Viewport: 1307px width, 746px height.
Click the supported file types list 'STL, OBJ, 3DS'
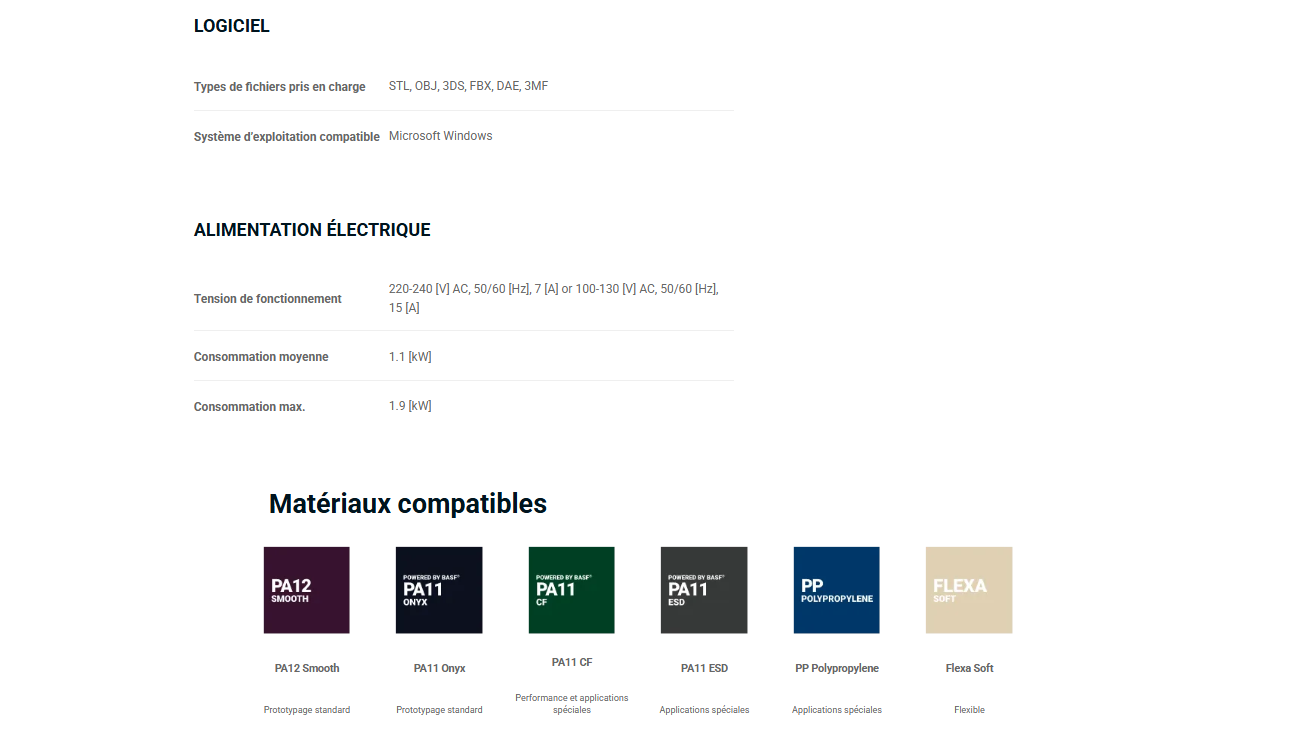(468, 86)
